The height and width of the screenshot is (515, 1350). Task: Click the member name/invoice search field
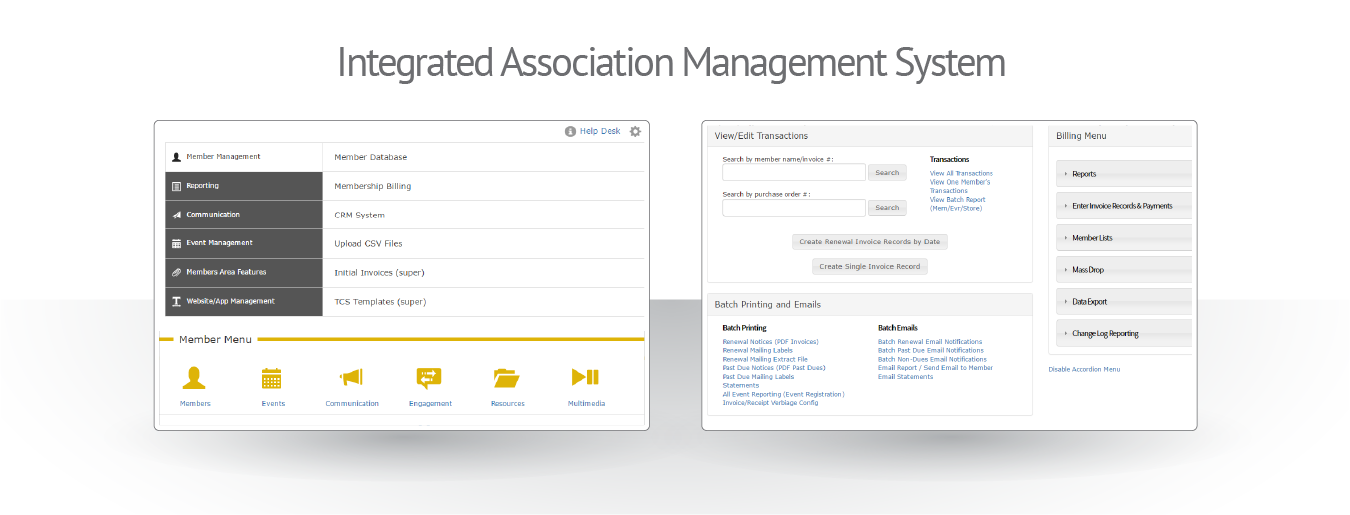(x=794, y=172)
